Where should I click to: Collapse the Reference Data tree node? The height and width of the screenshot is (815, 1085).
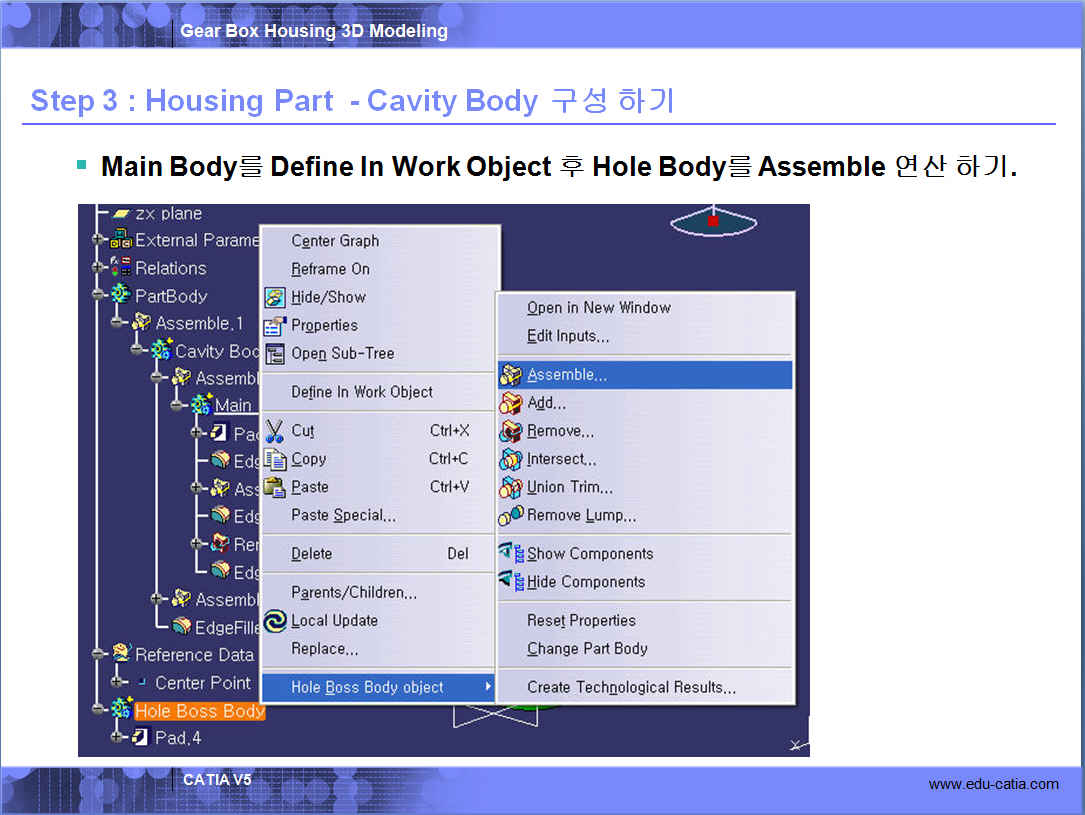[x=99, y=655]
